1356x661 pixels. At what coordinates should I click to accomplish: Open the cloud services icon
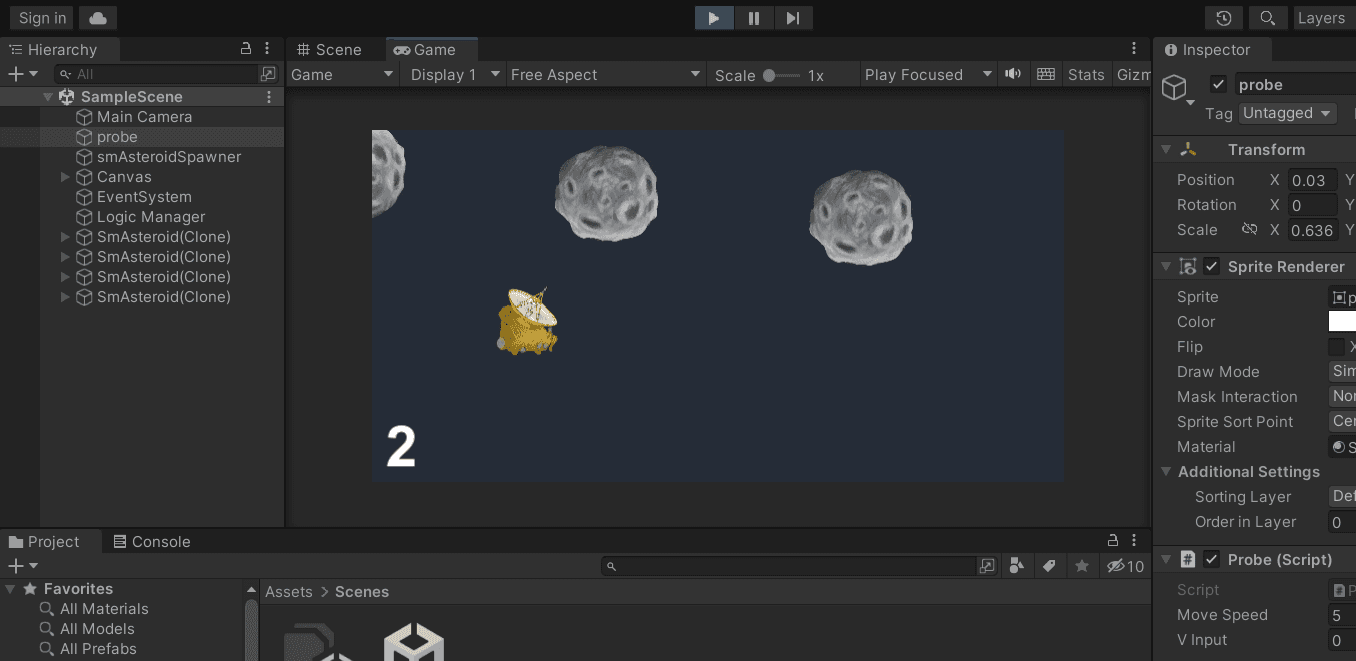point(97,18)
